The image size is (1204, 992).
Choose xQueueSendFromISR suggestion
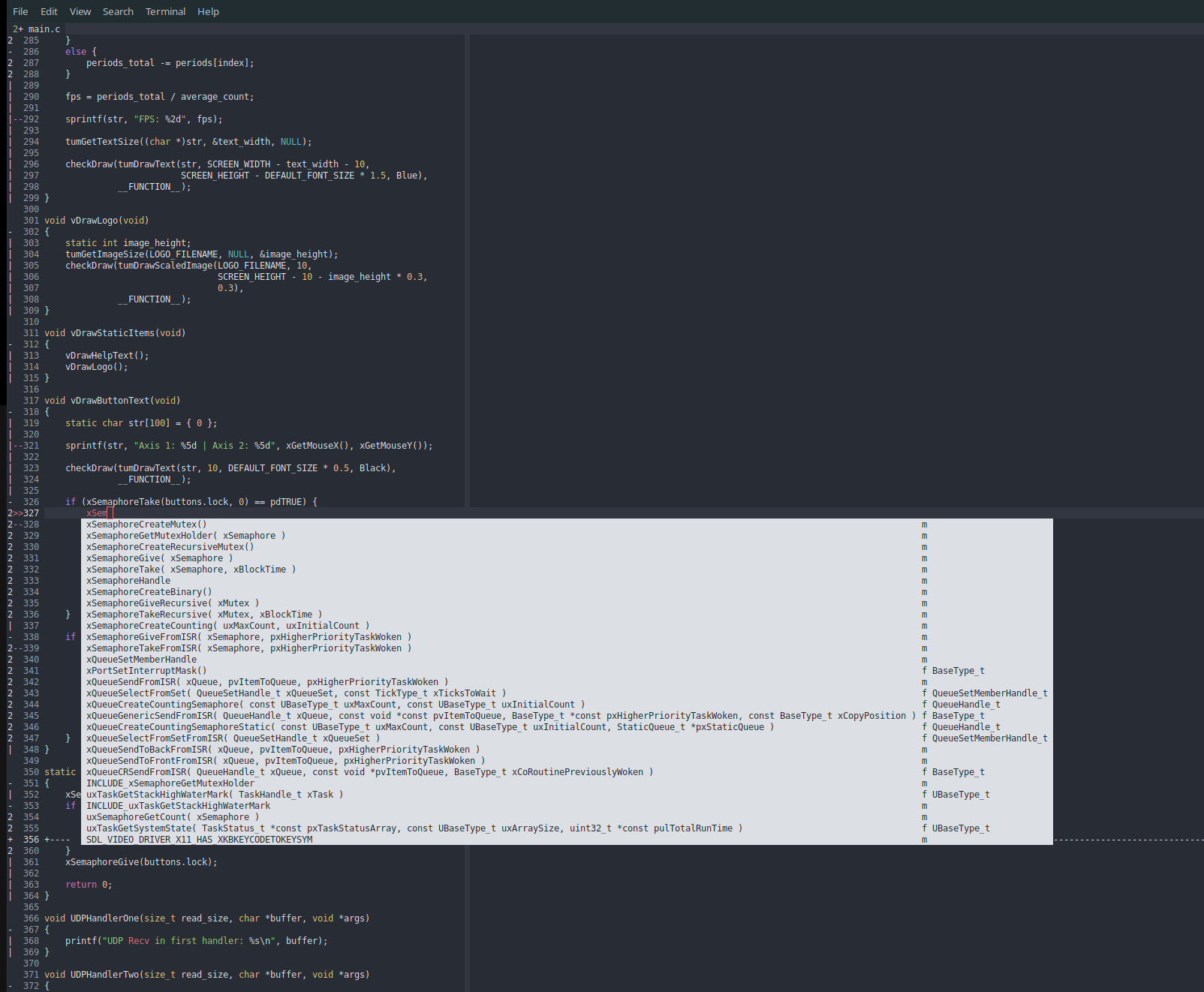click(x=567, y=682)
